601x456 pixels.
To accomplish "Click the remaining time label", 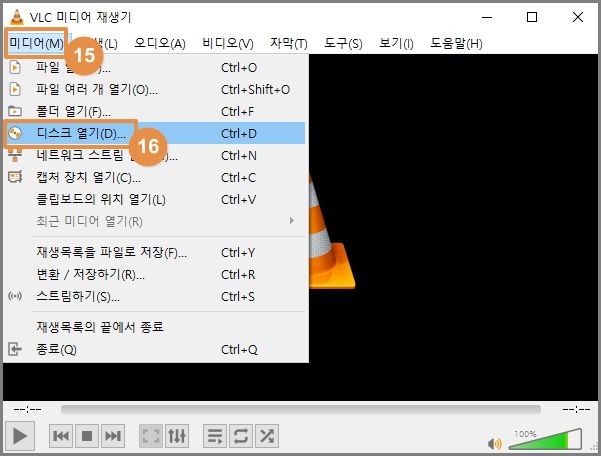I will tap(576, 410).
